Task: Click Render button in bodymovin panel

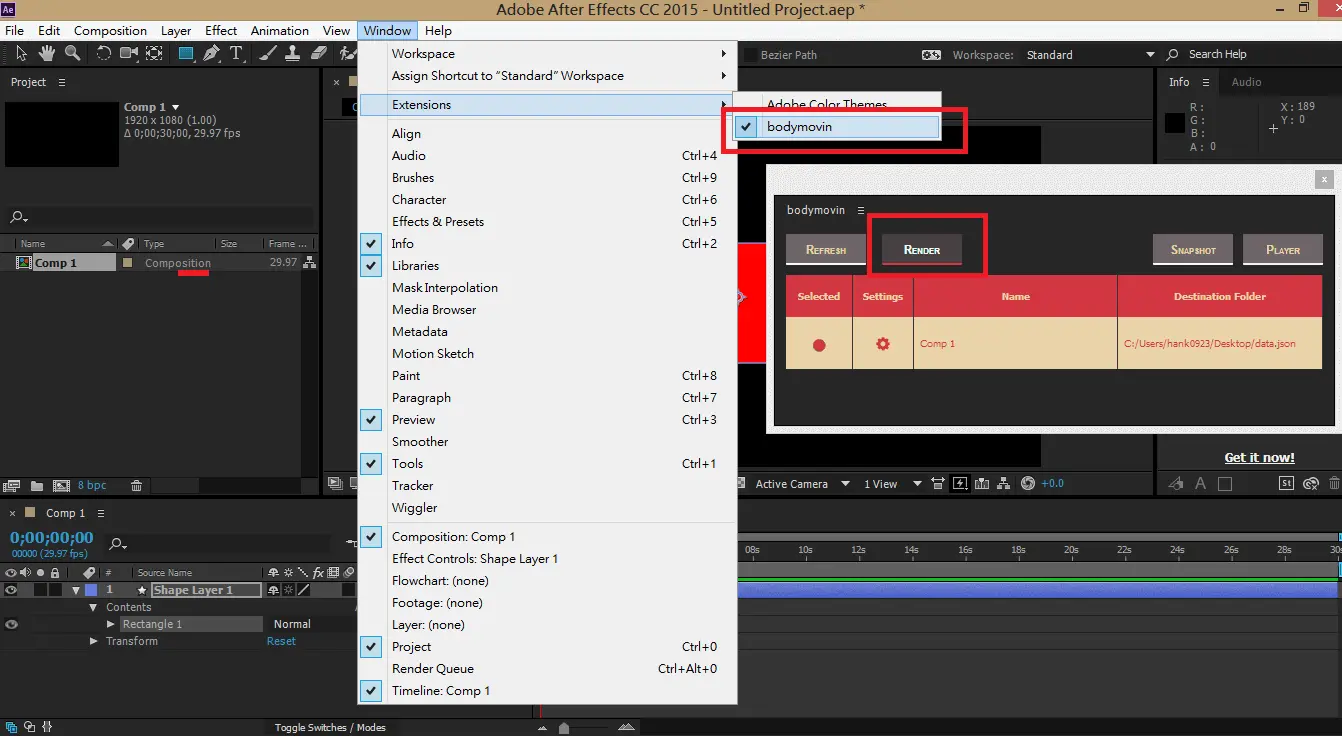Action: (922, 250)
